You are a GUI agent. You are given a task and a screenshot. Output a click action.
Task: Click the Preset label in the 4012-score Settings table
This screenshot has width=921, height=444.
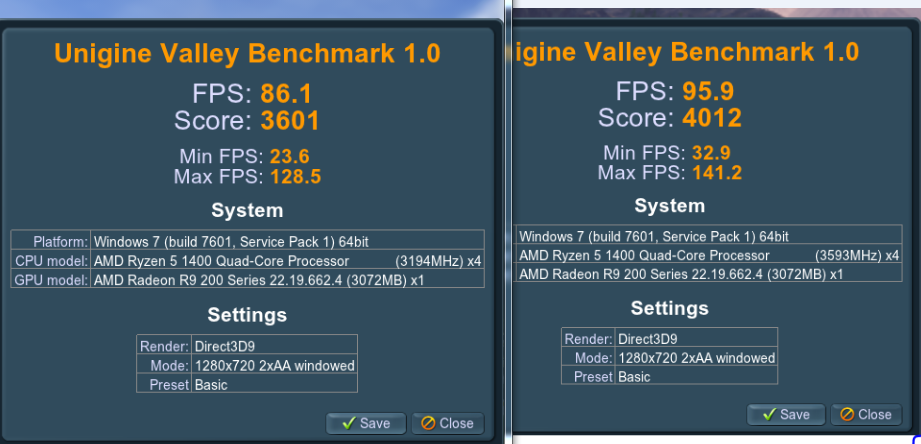point(591,376)
